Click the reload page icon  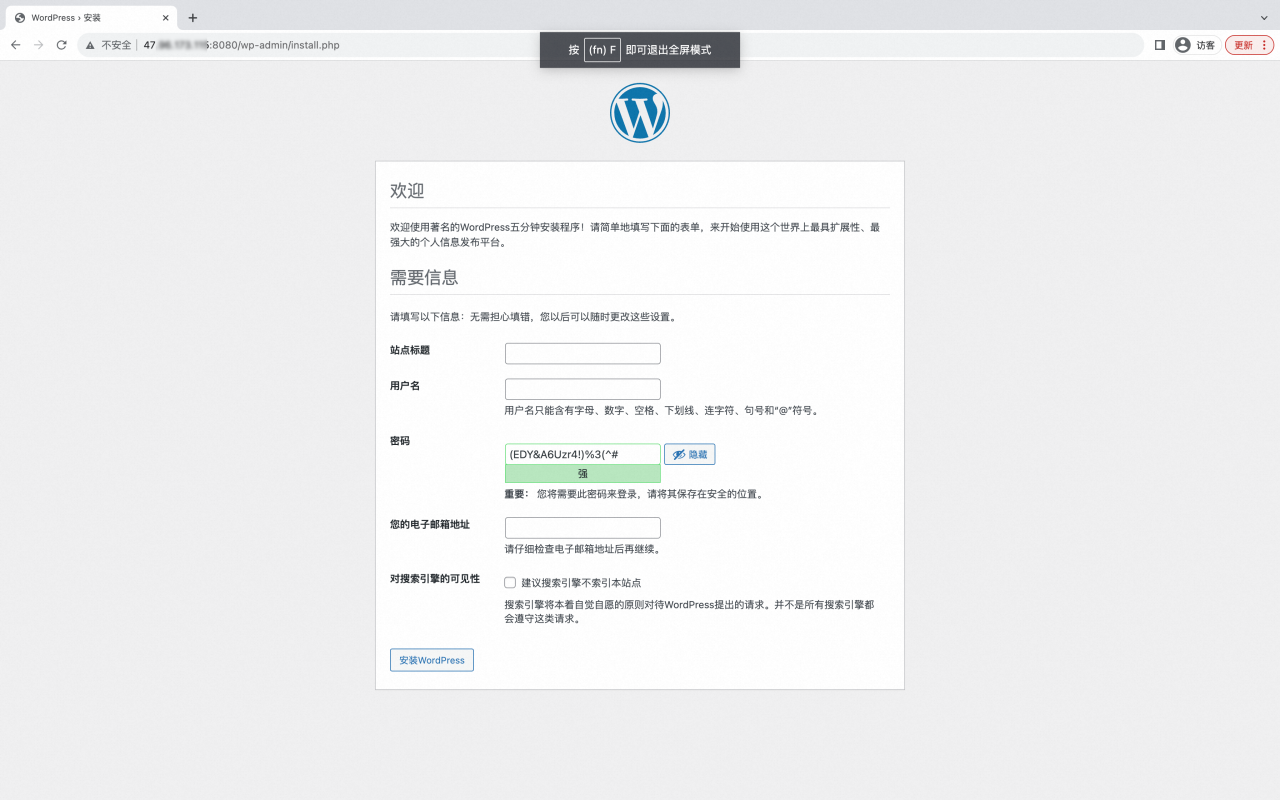coord(62,44)
